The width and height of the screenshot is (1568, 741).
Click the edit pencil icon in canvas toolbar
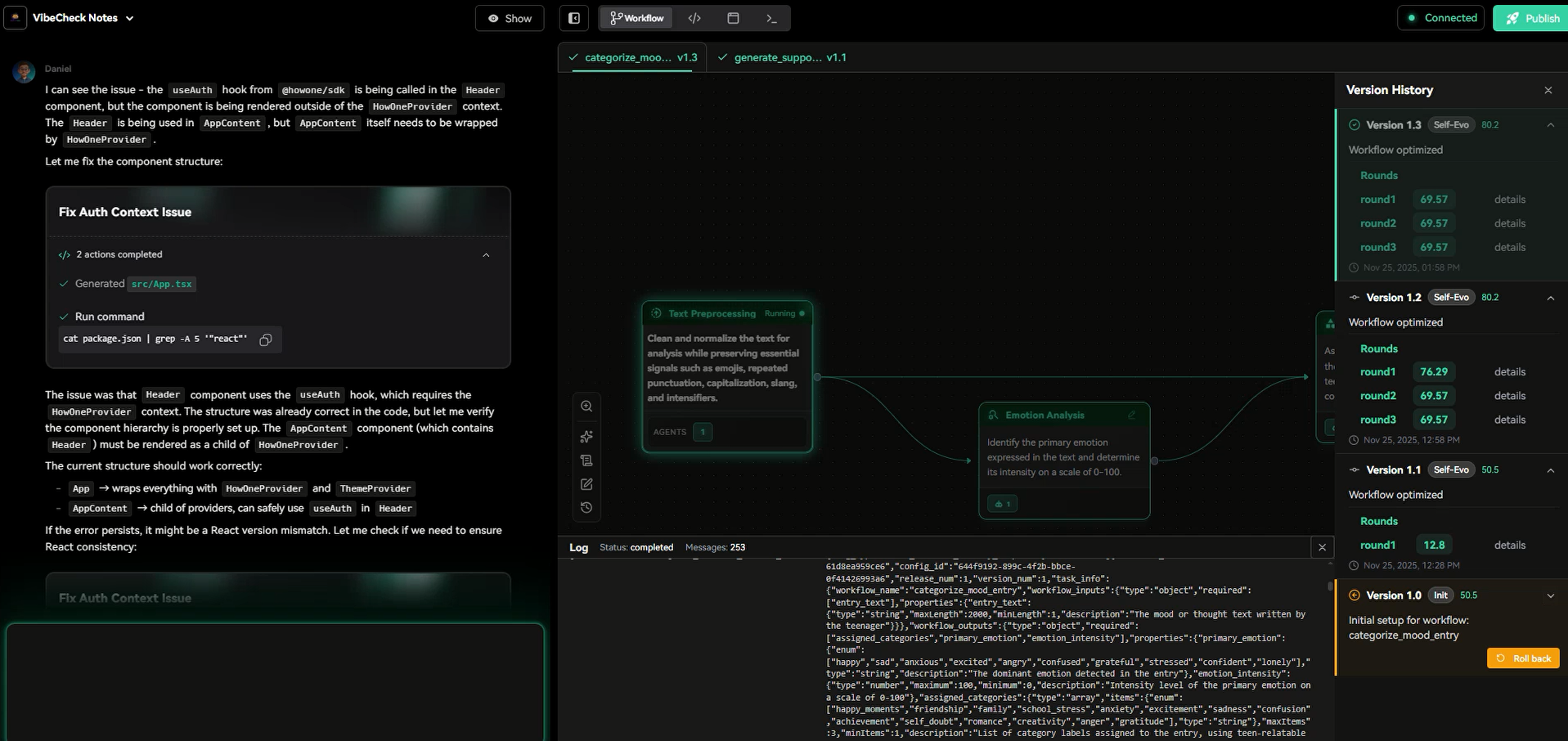coord(586,484)
